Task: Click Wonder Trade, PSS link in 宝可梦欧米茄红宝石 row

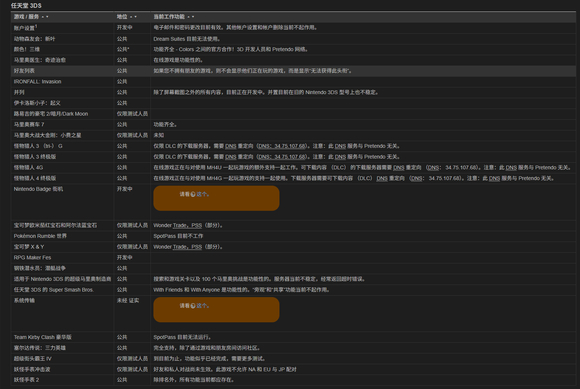Action: pyautogui.click(x=187, y=225)
